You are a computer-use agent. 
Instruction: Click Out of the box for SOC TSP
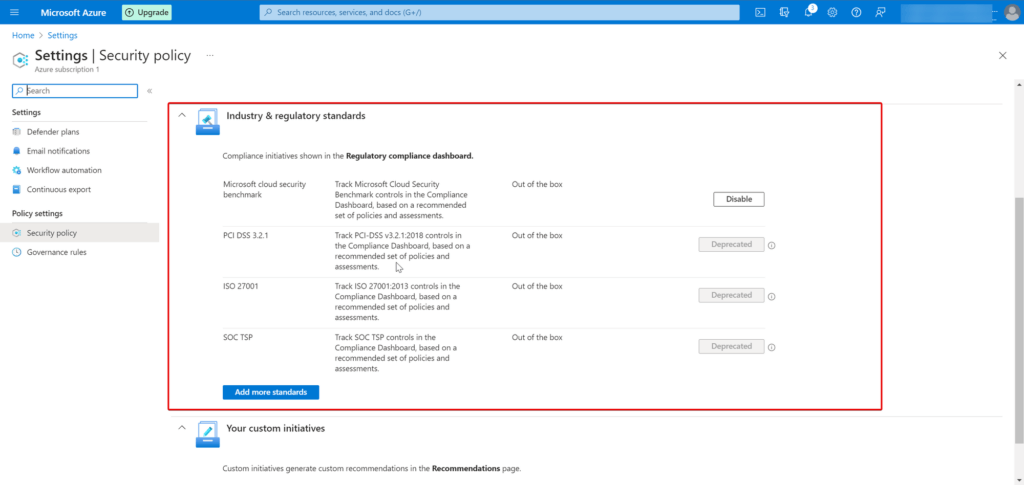click(537, 337)
